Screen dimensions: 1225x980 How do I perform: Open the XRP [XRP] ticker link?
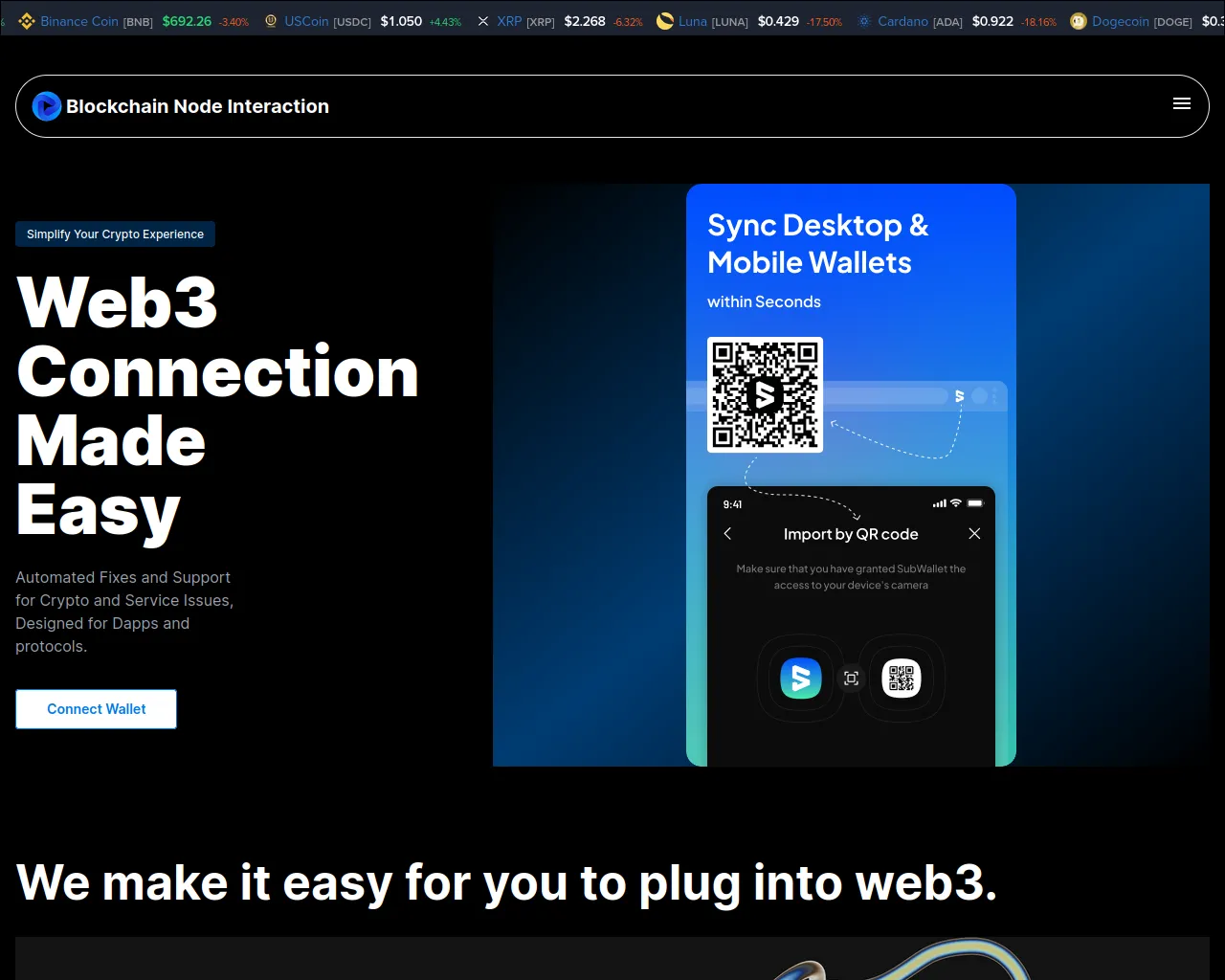[x=525, y=21]
